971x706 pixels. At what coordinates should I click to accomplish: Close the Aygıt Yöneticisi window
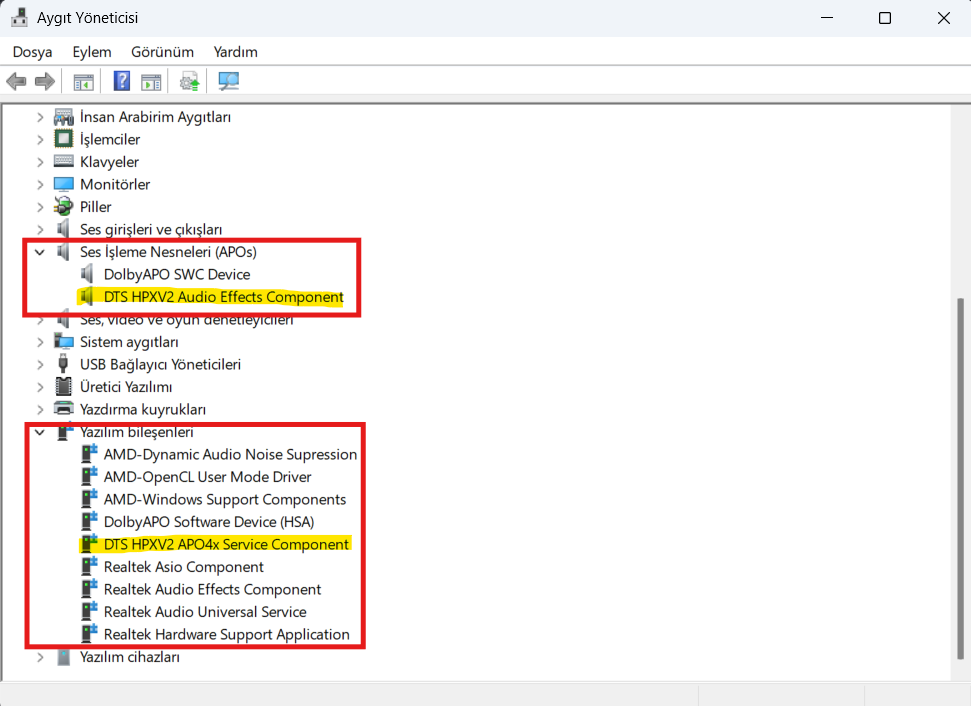coord(944,18)
